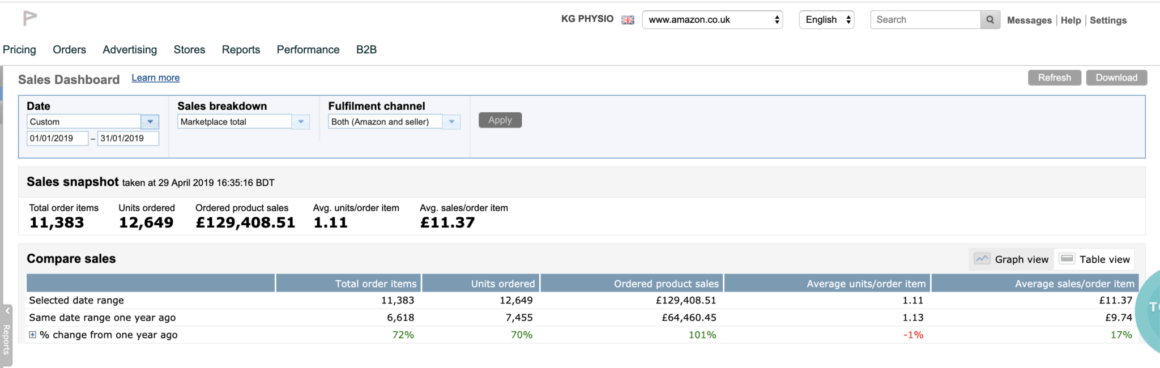Expand the collapsed Reports side tab
This screenshot has height=368, width=1160.
click(7, 335)
